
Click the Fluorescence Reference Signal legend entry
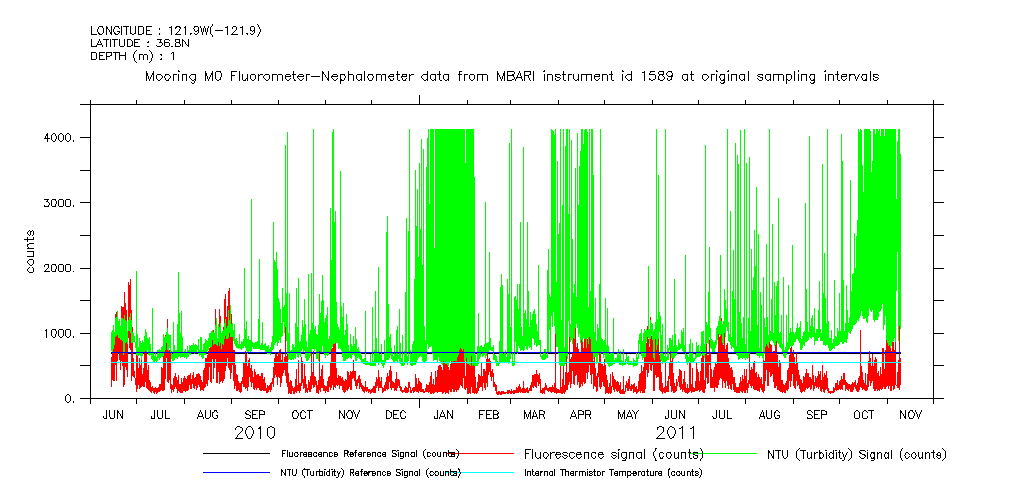(x=370, y=454)
